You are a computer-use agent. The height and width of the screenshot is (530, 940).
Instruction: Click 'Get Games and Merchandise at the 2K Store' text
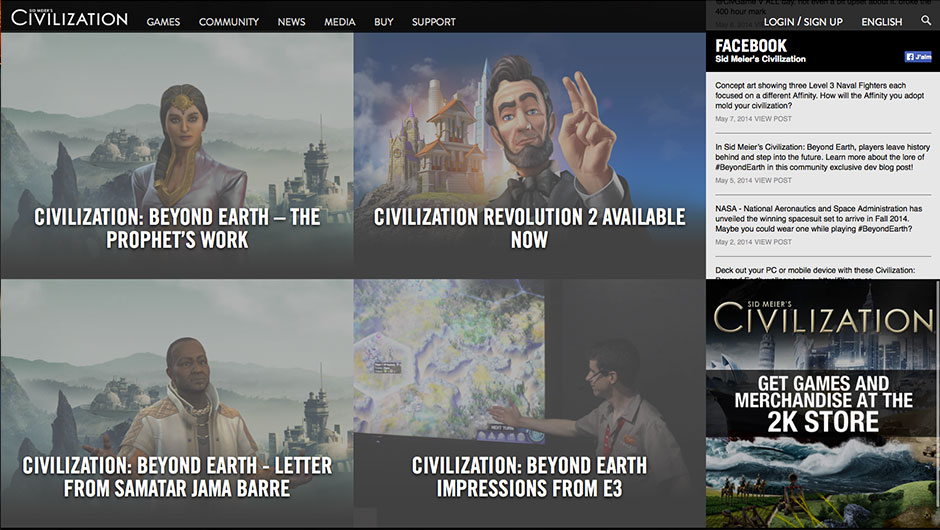point(823,403)
